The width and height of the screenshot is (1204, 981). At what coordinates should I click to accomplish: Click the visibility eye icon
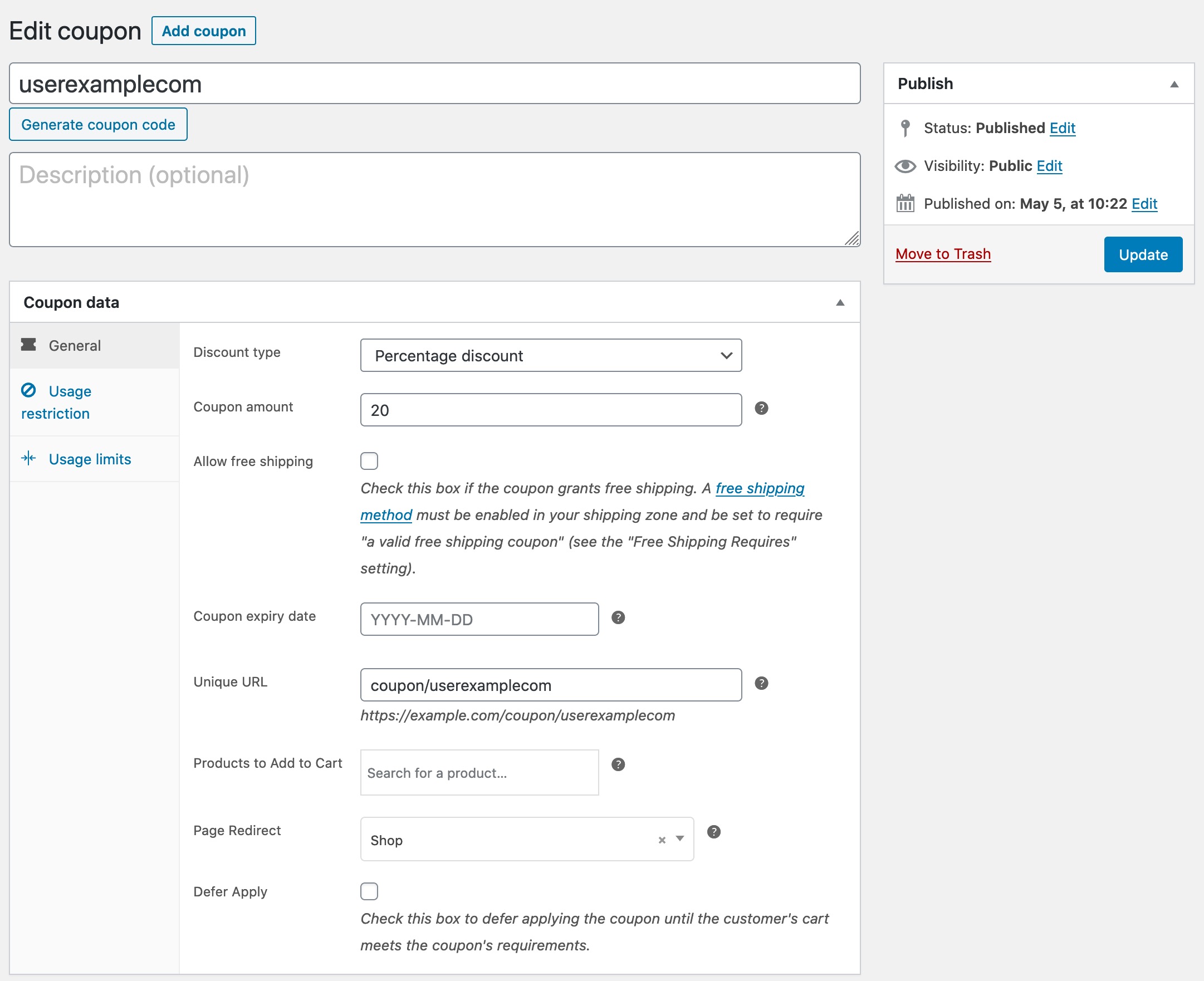905,166
